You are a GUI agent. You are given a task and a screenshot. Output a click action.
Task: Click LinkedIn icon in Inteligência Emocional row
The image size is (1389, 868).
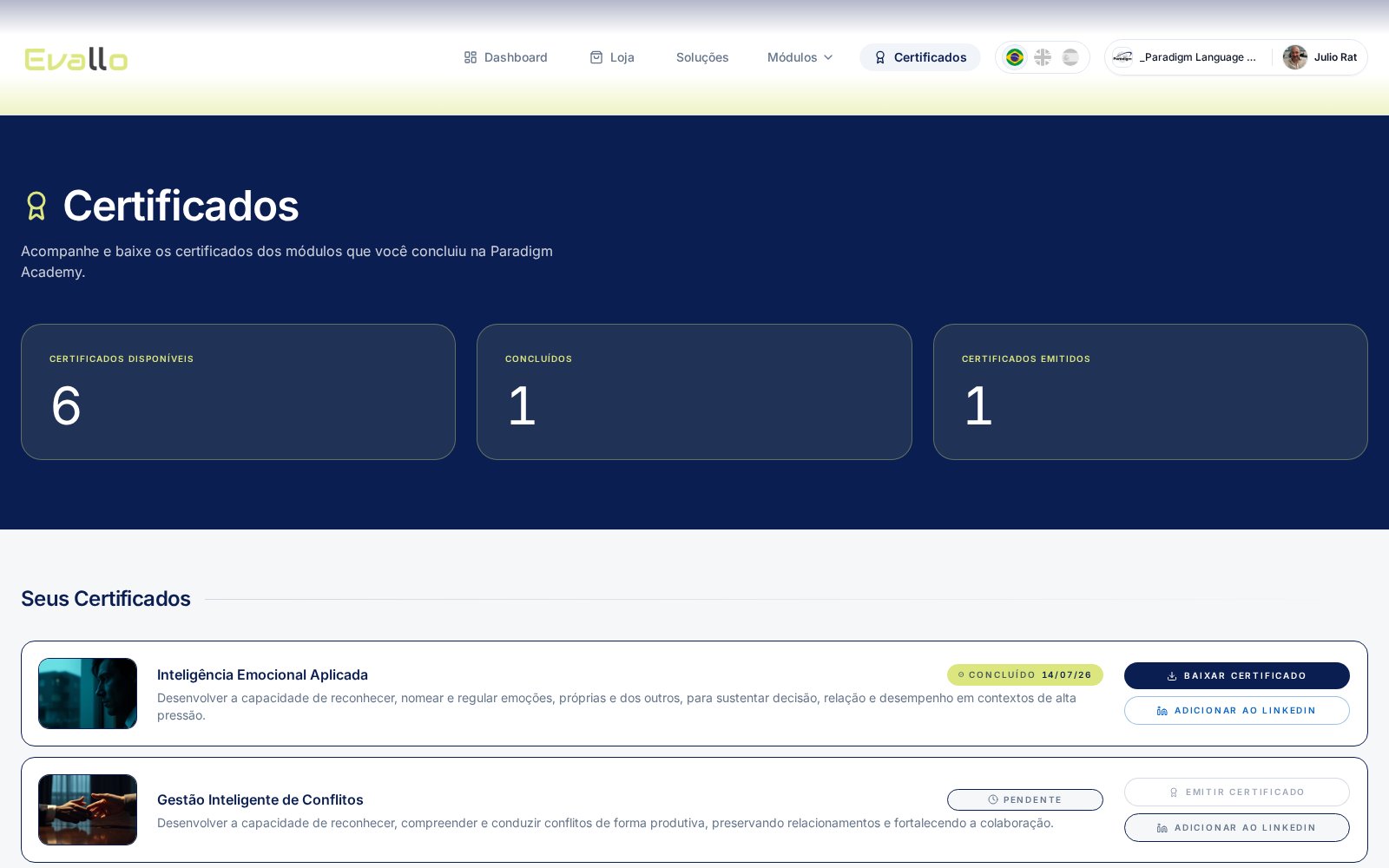1162,711
